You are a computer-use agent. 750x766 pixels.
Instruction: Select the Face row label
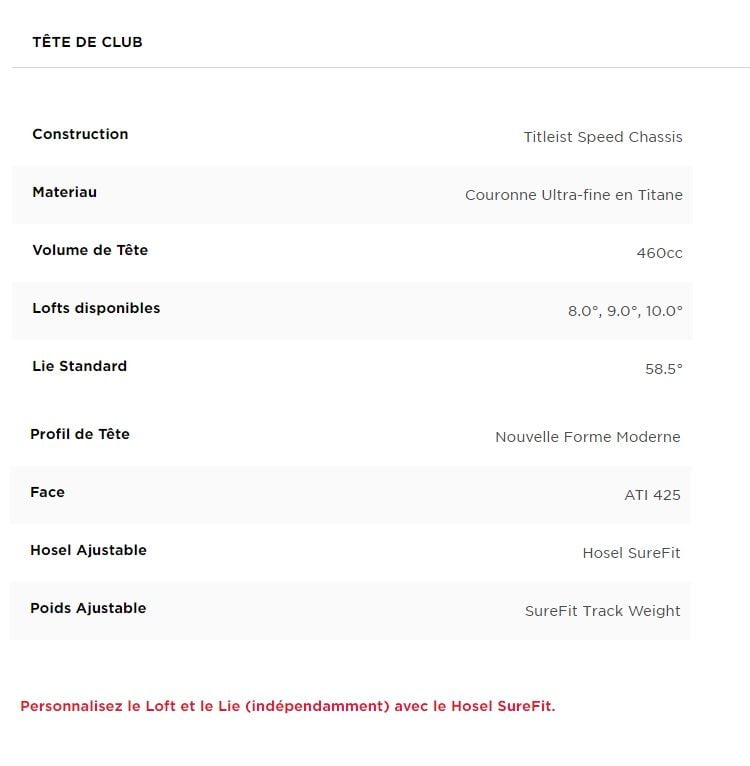[47, 492]
